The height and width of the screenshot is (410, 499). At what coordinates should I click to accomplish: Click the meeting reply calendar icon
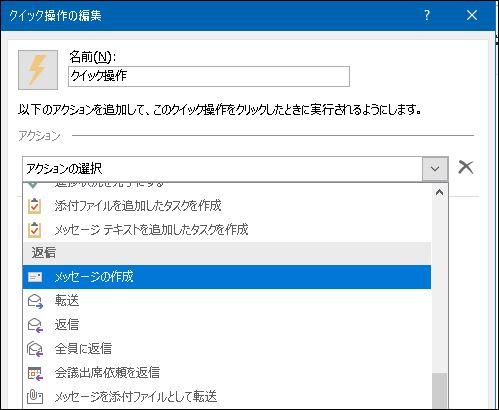(x=35, y=373)
